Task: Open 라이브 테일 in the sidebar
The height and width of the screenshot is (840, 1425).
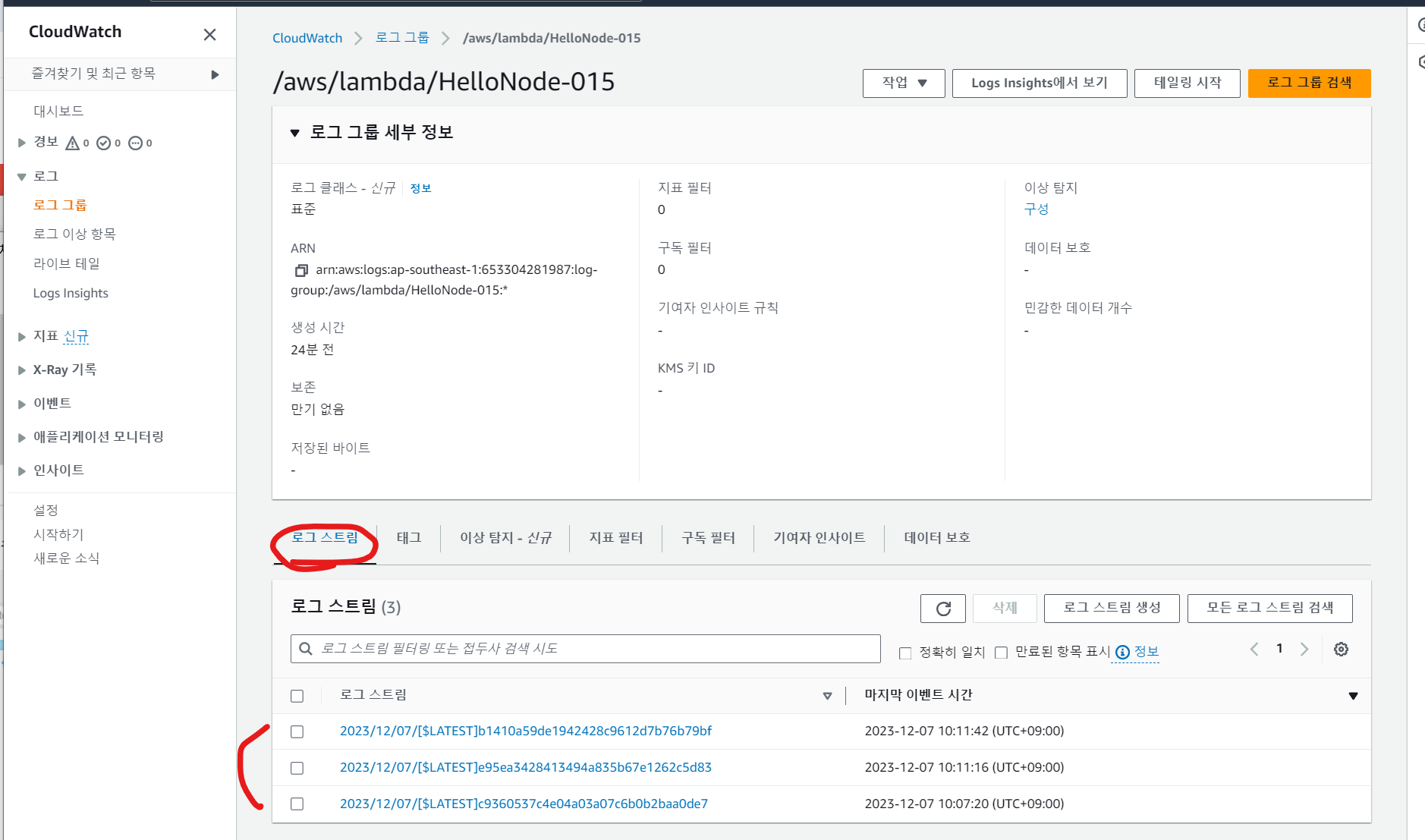Action: (x=67, y=263)
